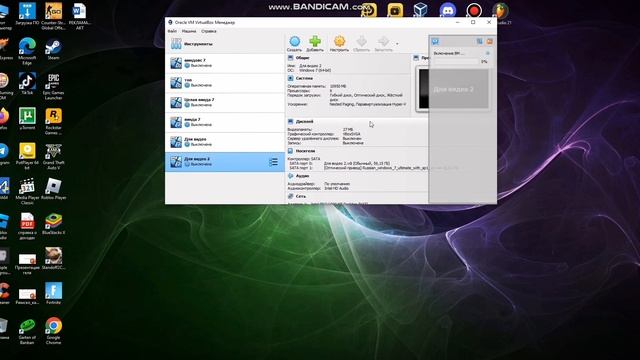Select the 'винда 7' virtual machine

(225, 122)
